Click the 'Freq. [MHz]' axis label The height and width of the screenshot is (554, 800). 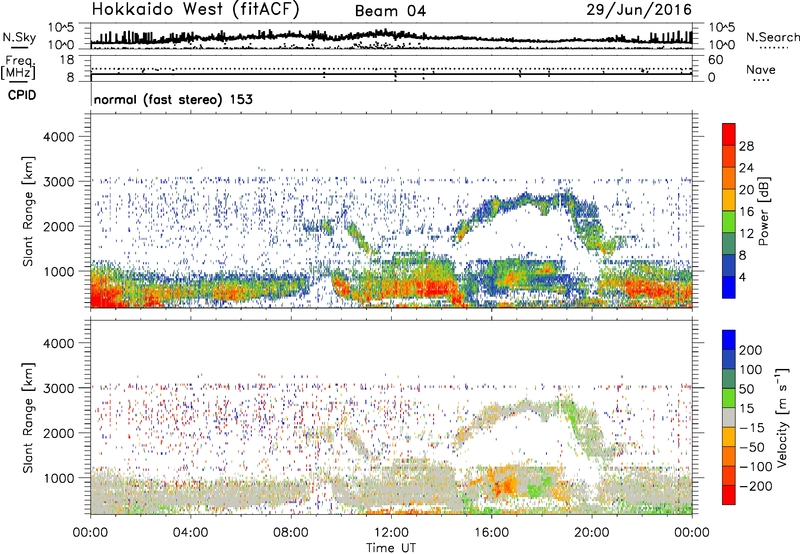(x=18, y=68)
